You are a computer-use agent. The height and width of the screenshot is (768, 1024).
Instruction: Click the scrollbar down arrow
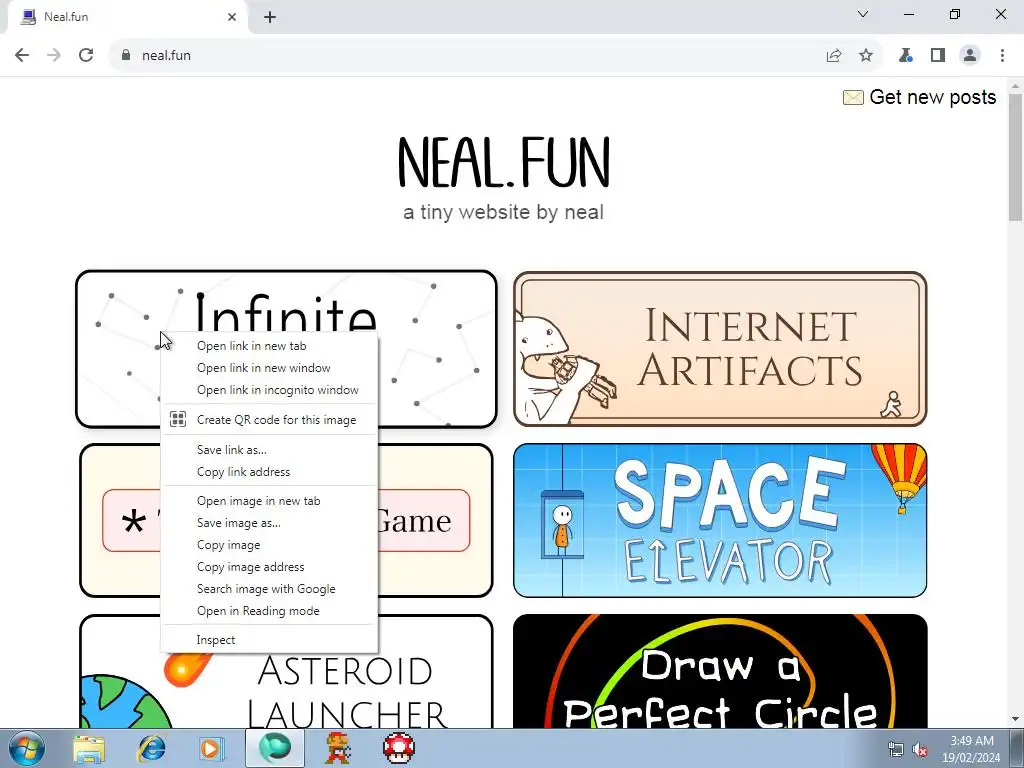(x=1015, y=720)
